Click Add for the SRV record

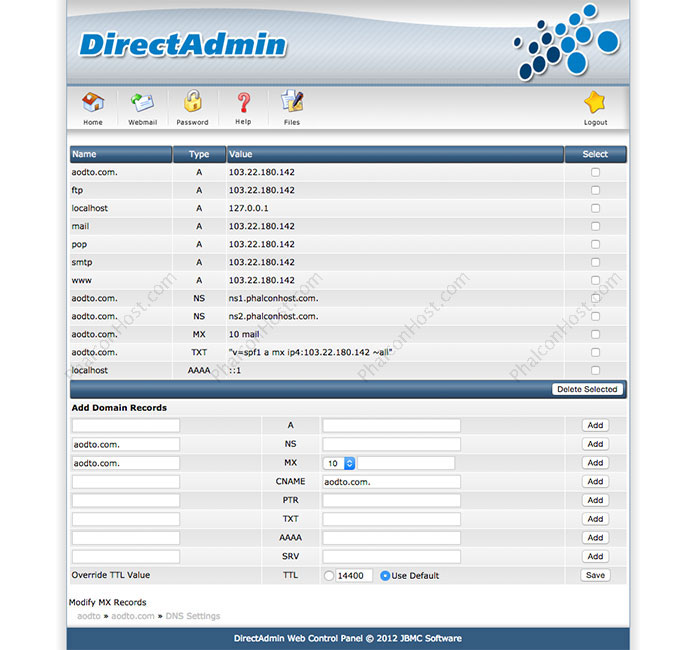595,557
